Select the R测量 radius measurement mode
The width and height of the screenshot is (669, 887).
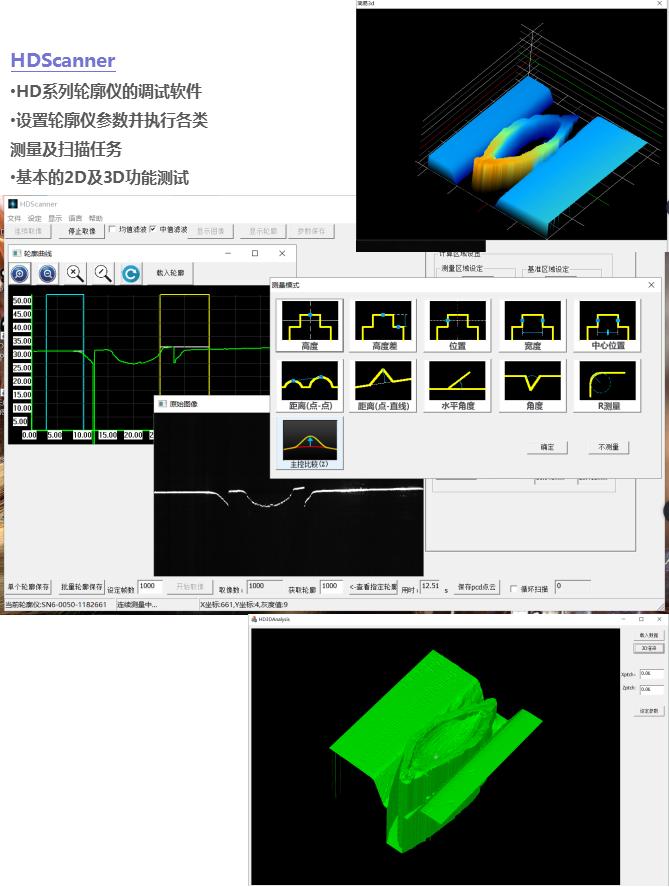coord(607,385)
